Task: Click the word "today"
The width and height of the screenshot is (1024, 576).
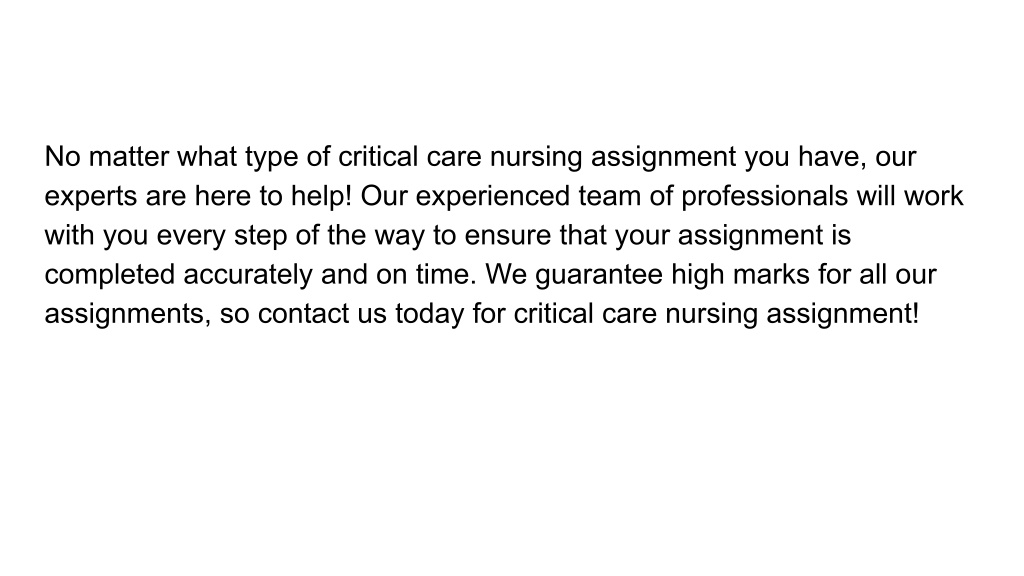Action: click(430, 315)
